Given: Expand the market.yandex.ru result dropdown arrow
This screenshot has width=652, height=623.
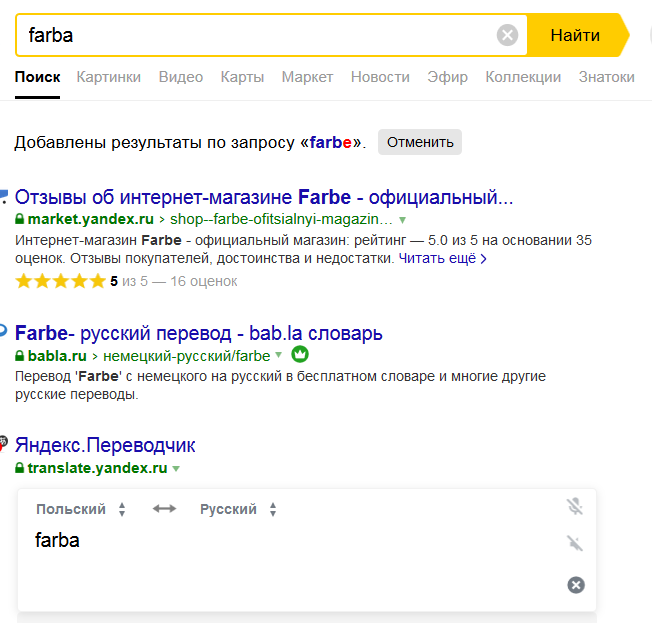Looking at the screenshot, I should (403, 220).
